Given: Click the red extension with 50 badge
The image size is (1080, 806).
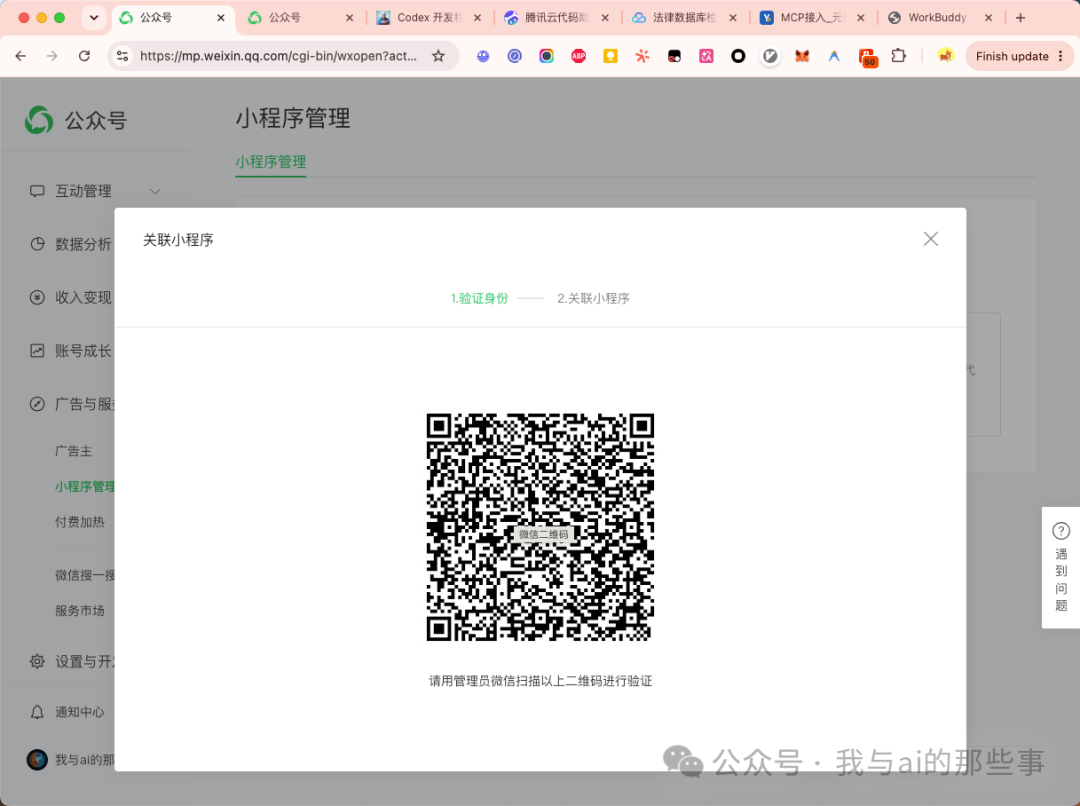Looking at the screenshot, I should [867, 57].
